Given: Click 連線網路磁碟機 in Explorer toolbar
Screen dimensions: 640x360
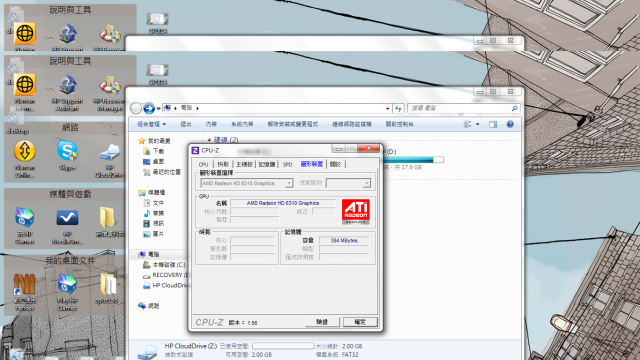Looking at the screenshot, I should pos(352,124).
